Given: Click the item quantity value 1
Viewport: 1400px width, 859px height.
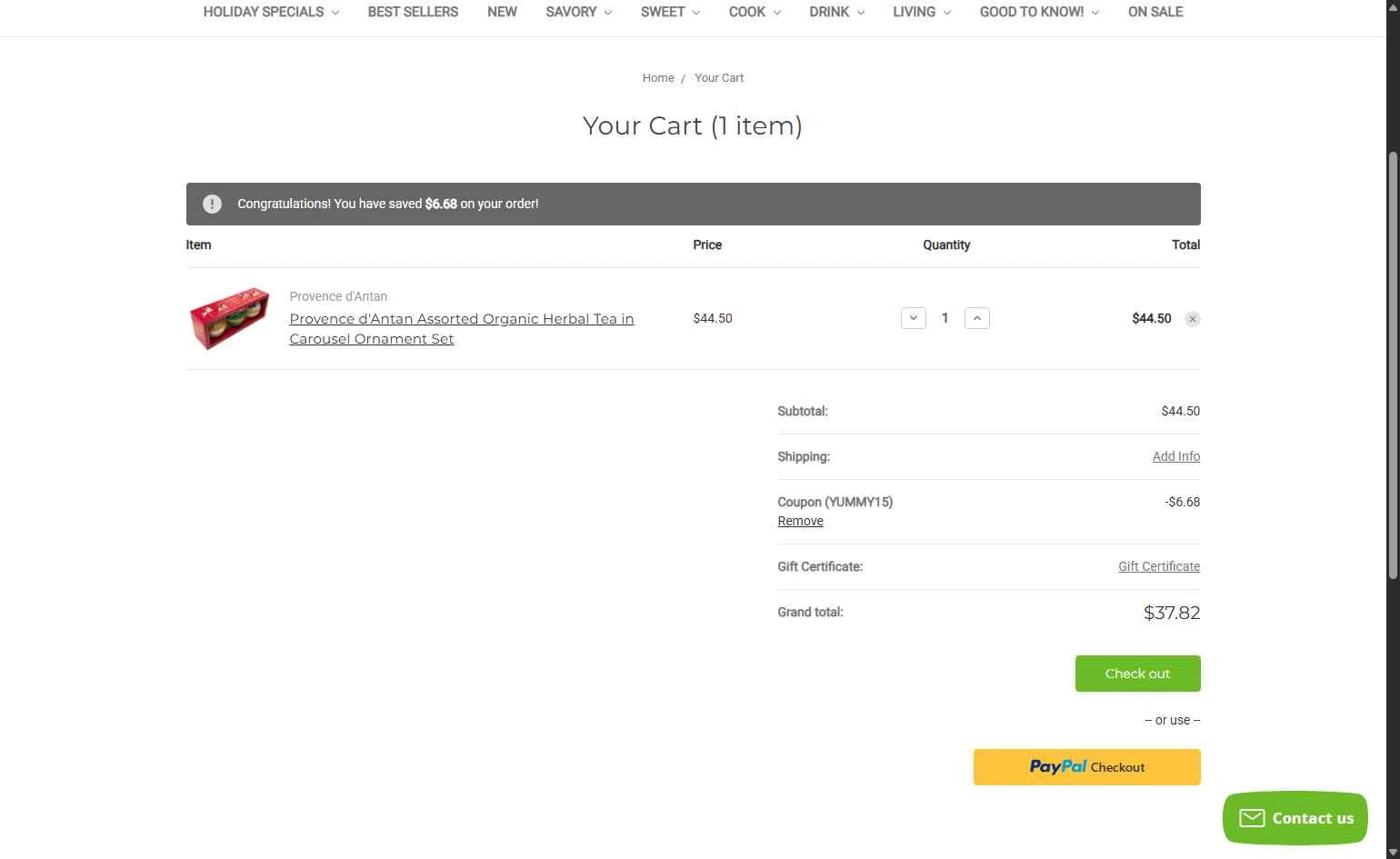Looking at the screenshot, I should 945,318.
